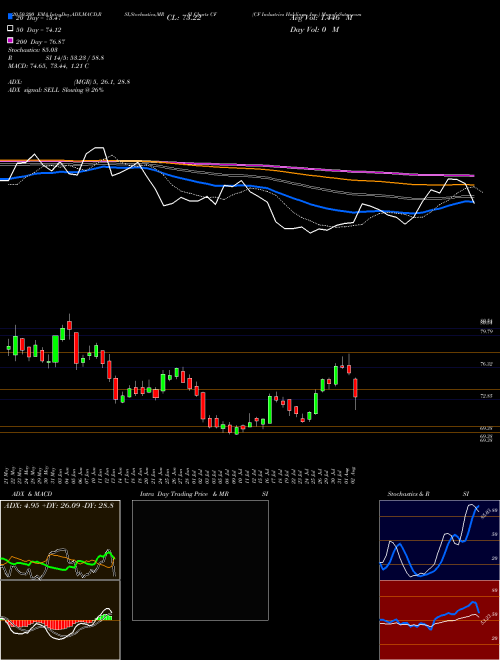Screen dimensions: 500x660
Task: Click the empty Intra Day chart box
Action: (x=200, y=560)
